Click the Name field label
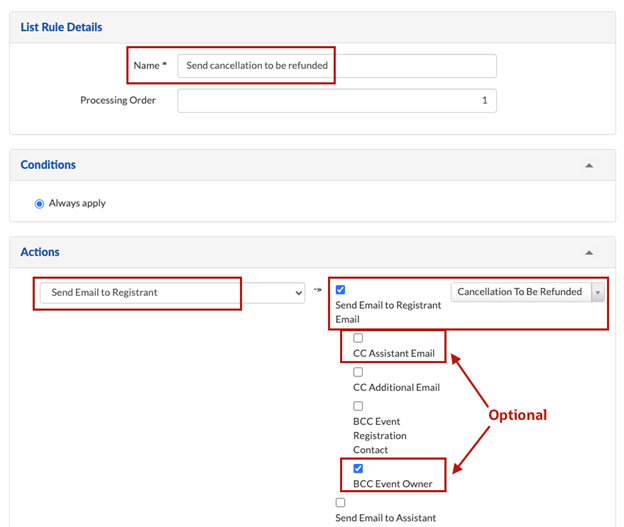The height and width of the screenshot is (527, 624). pos(150,65)
